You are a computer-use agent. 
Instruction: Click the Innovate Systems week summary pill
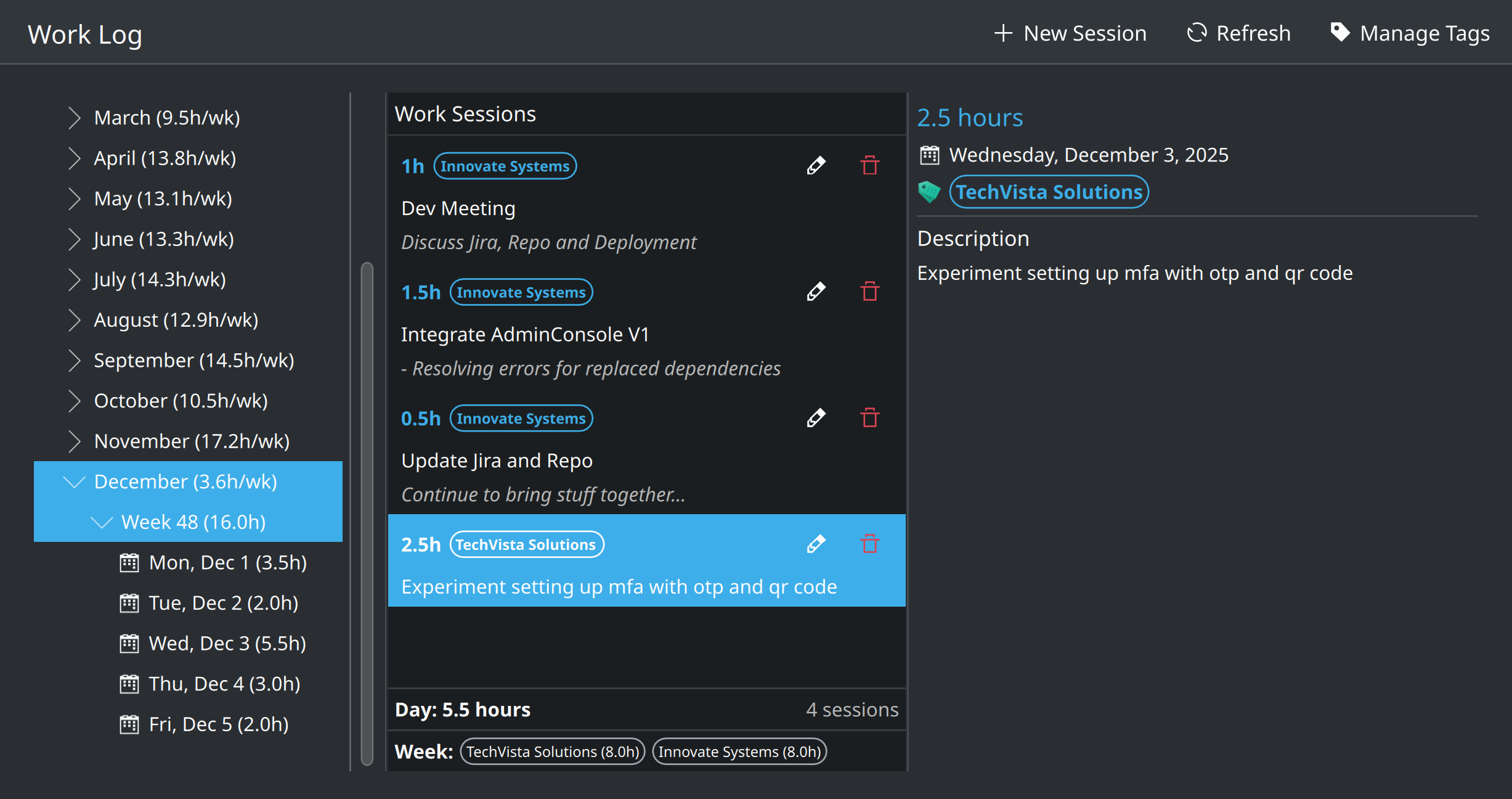click(739, 752)
